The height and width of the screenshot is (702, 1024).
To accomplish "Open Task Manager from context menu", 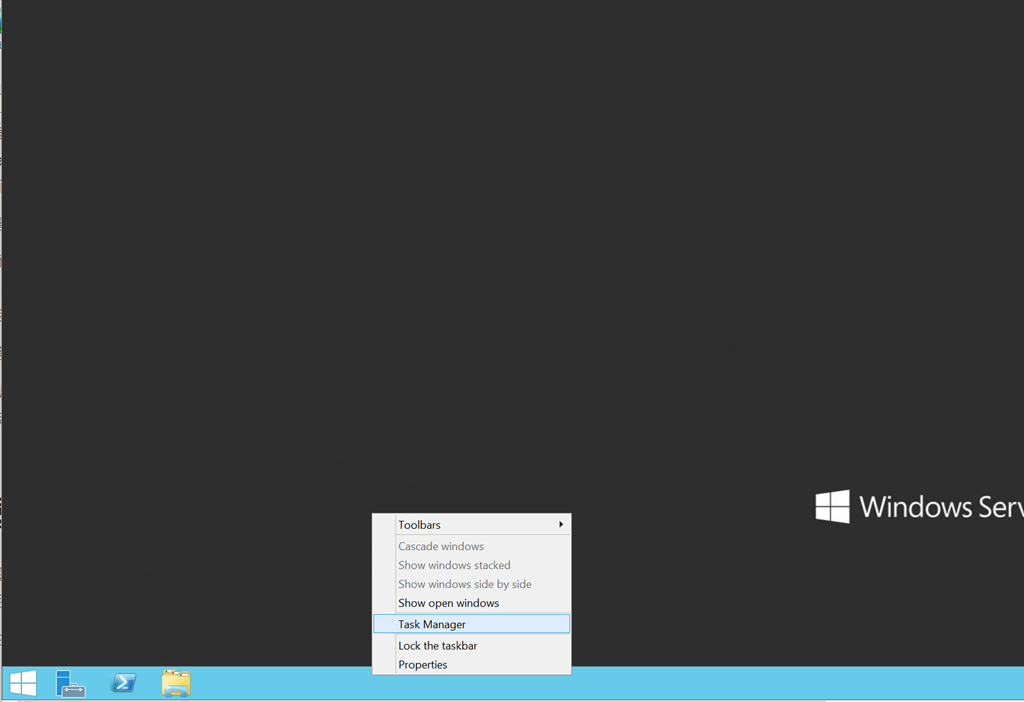I will (x=472, y=624).
